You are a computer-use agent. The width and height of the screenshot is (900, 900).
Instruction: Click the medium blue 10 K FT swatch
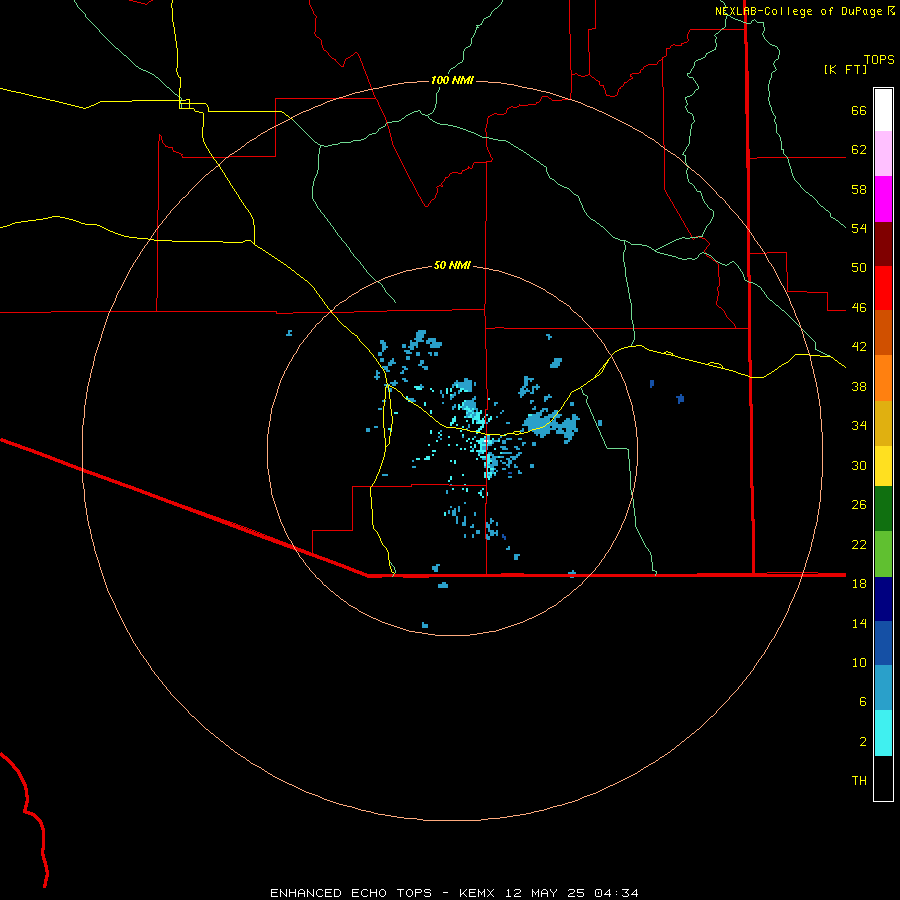(883, 643)
